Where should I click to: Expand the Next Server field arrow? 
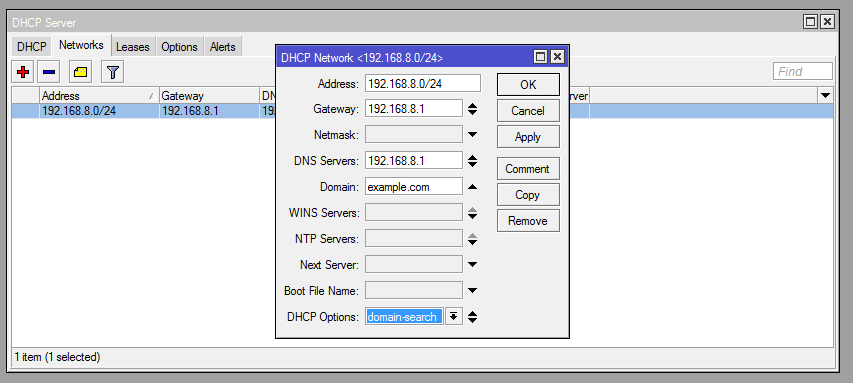pyautogui.click(x=472, y=265)
